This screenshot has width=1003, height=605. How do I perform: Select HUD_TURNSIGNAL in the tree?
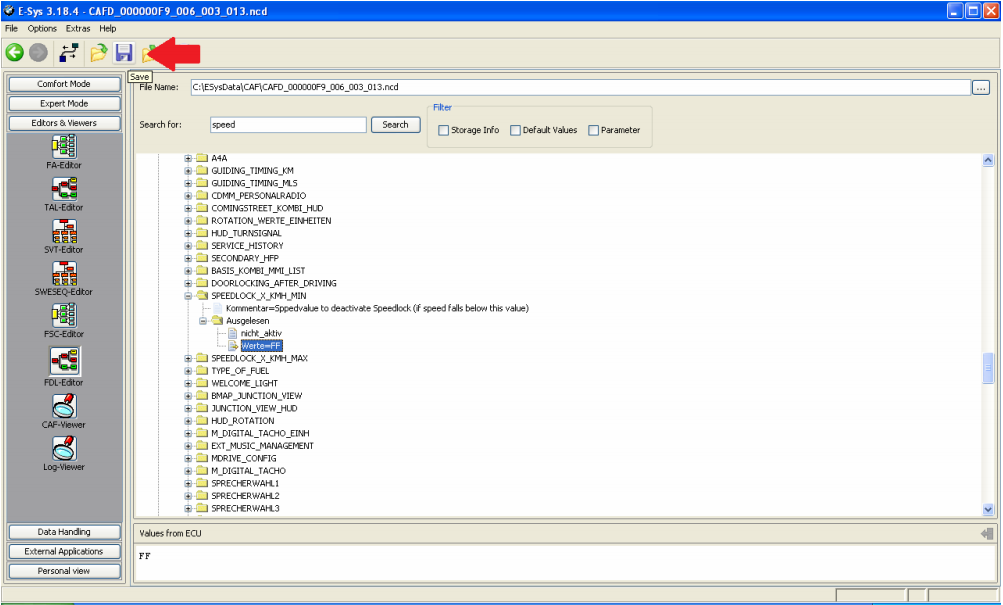point(246,233)
